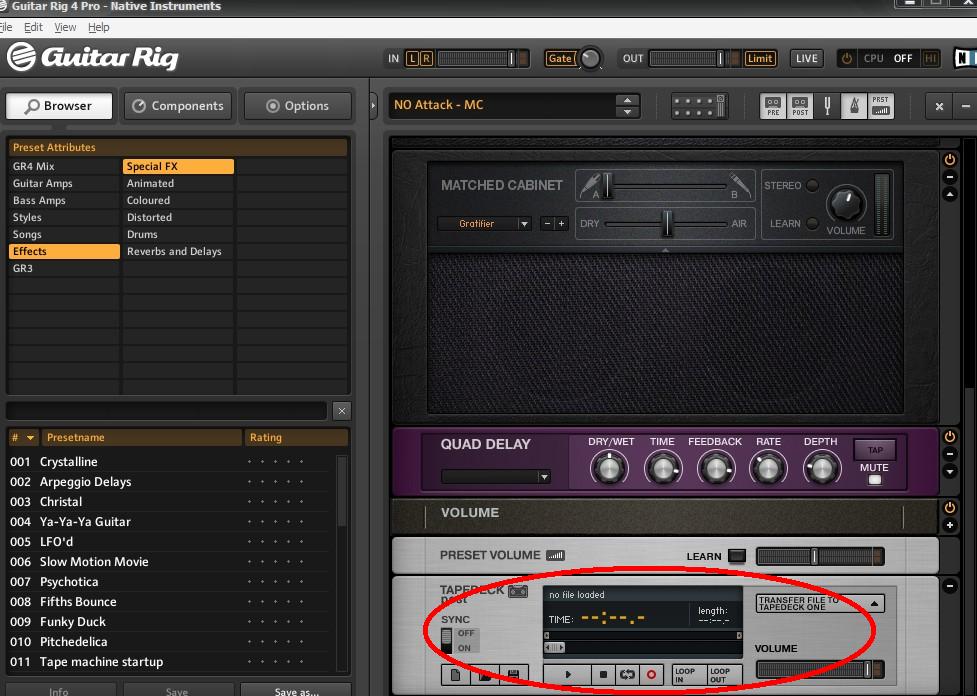
Task: Show the metronome module
Action: click(x=854, y=106)
